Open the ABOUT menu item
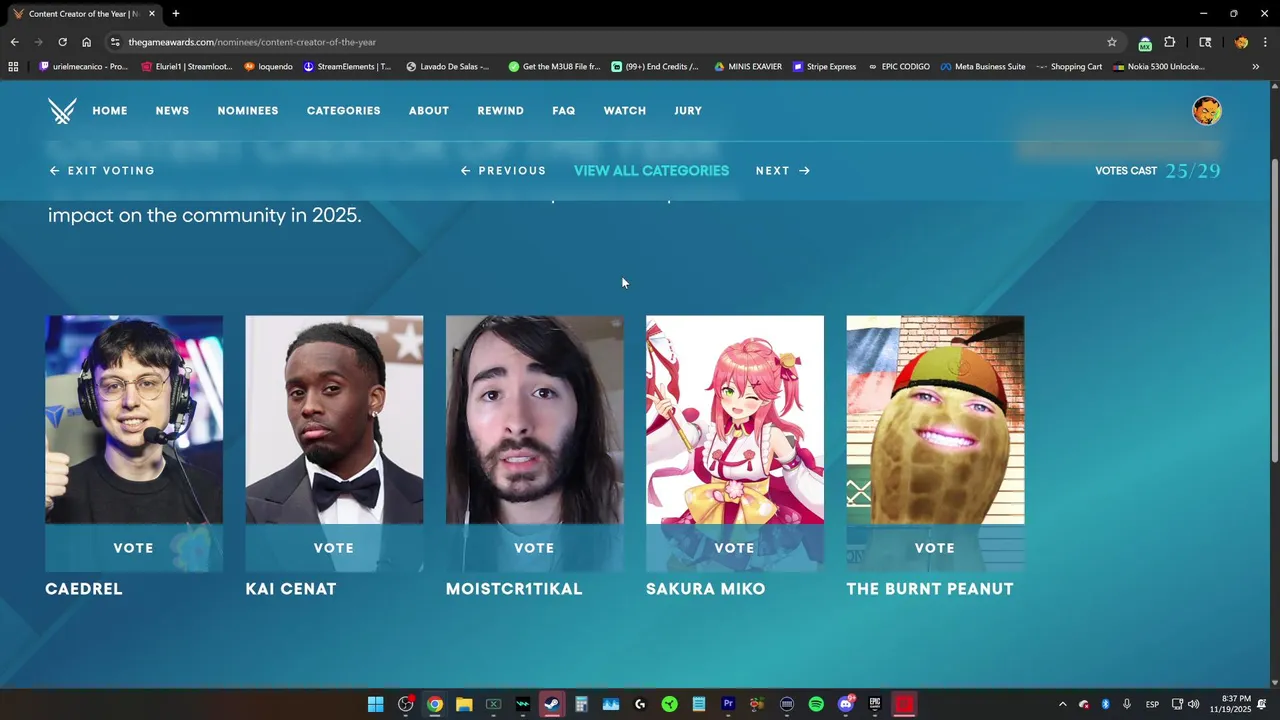The image size is (1280, 720). coord(429,111)
